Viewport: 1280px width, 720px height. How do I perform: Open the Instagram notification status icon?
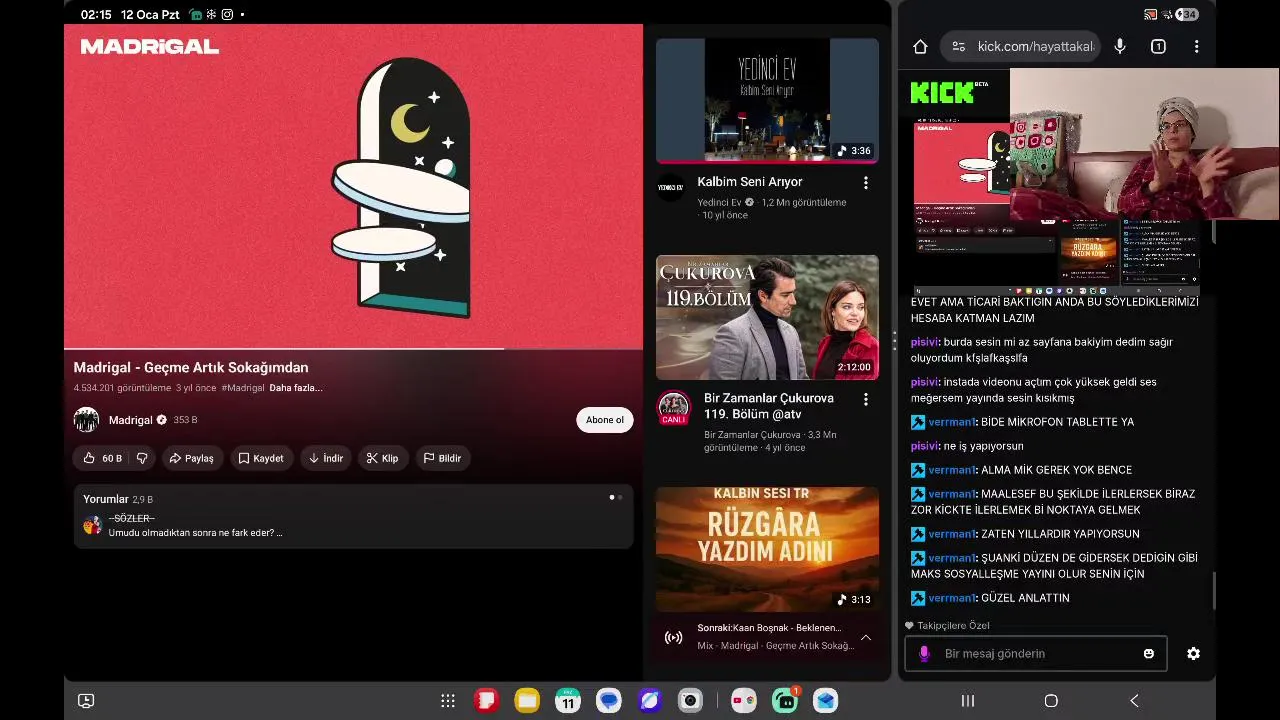click(228, 15)
